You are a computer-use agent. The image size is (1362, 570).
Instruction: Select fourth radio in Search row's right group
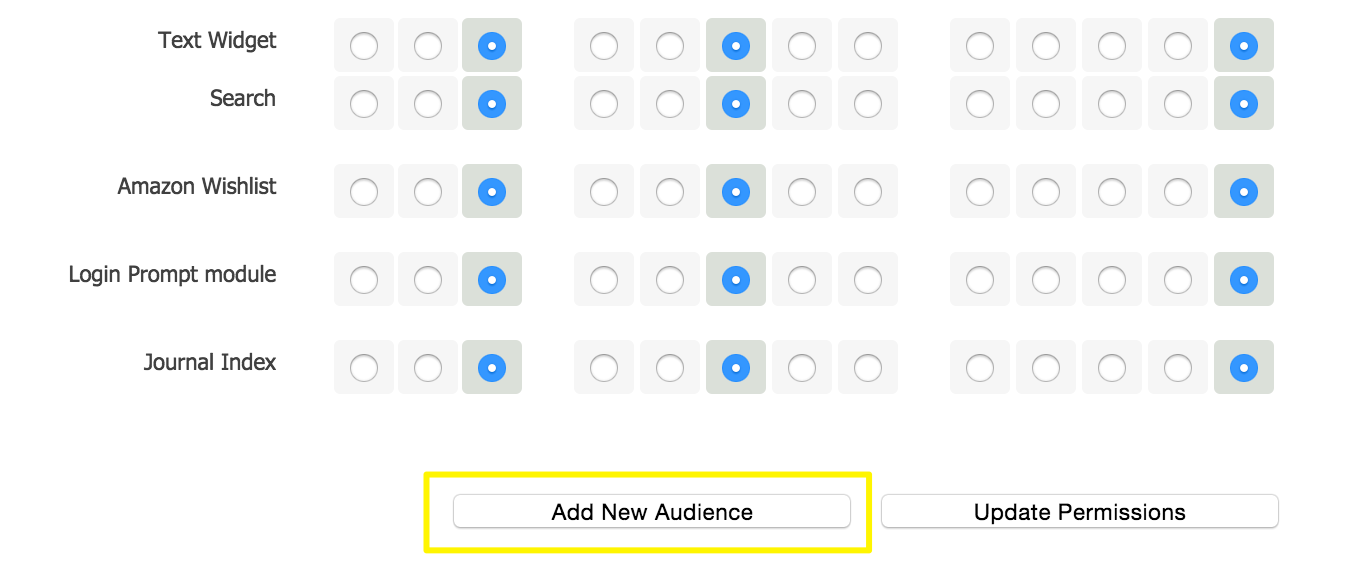[x=1178, y=103]
